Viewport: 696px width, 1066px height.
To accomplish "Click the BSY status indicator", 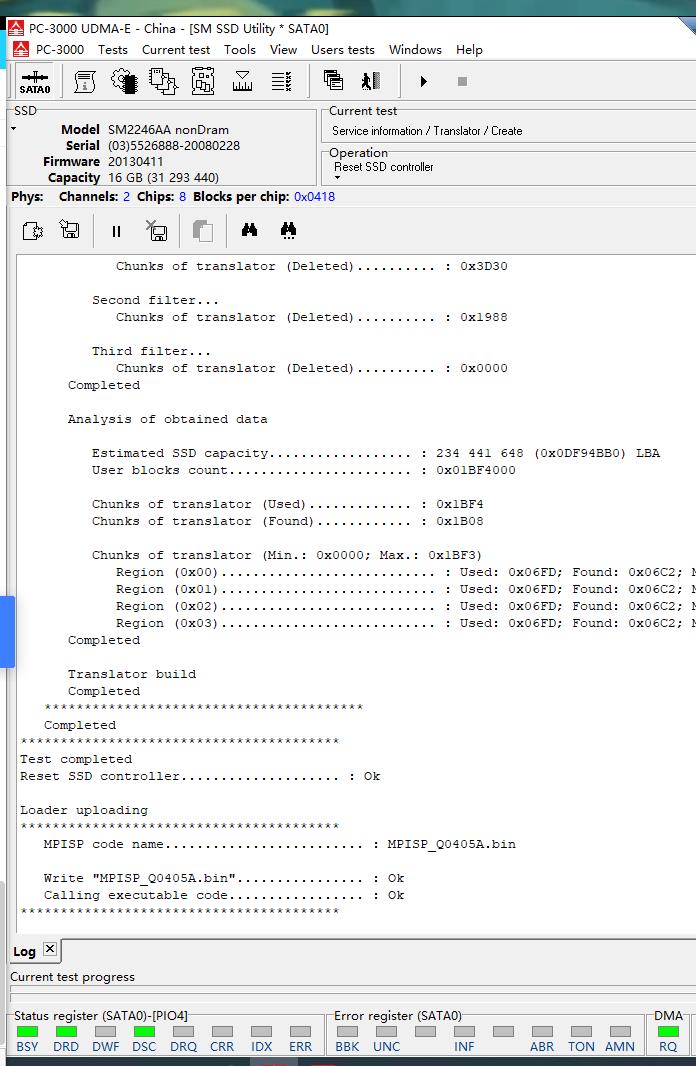I will (27, 1031).
